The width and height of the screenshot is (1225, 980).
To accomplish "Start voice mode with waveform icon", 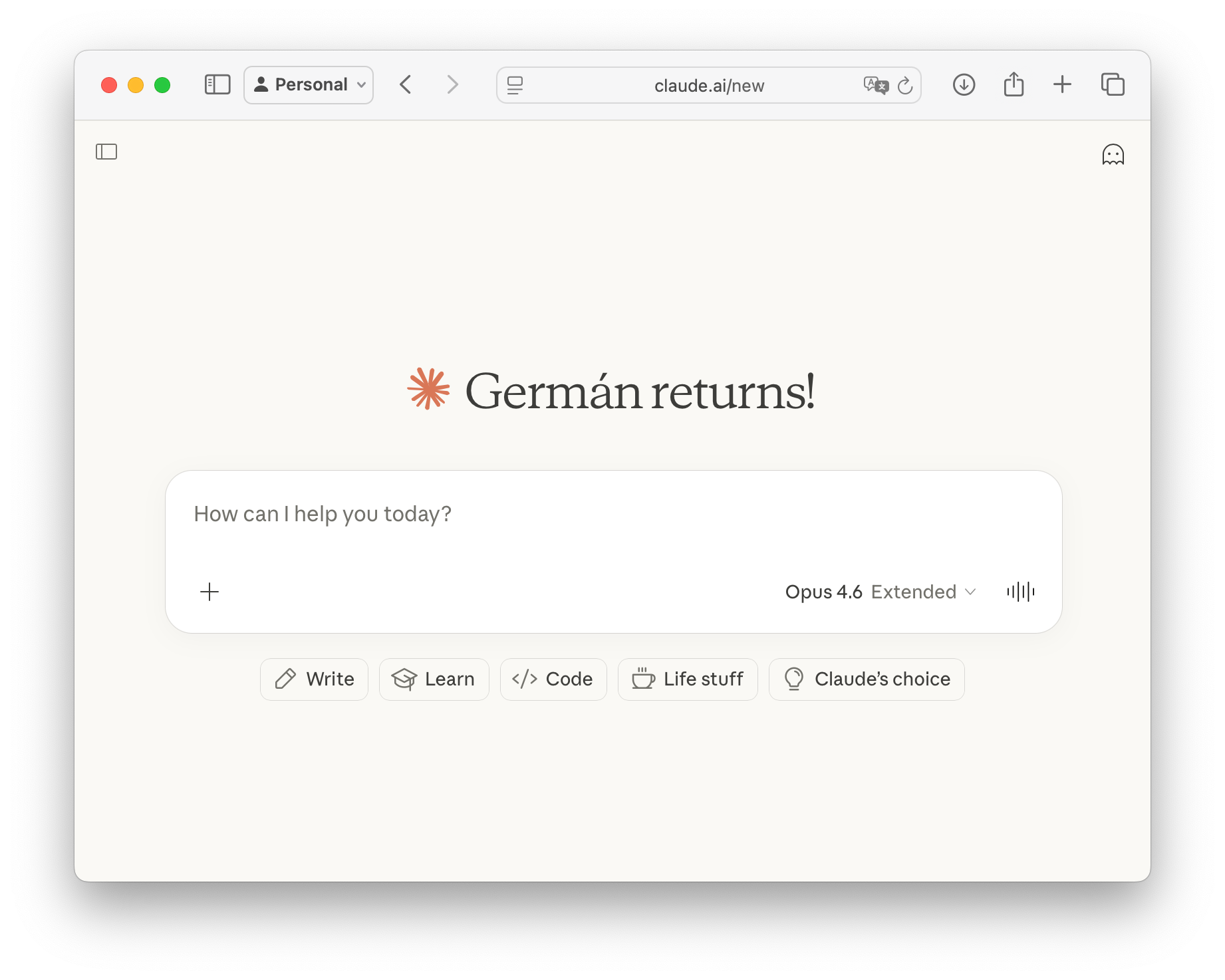I will [1021, 592].
